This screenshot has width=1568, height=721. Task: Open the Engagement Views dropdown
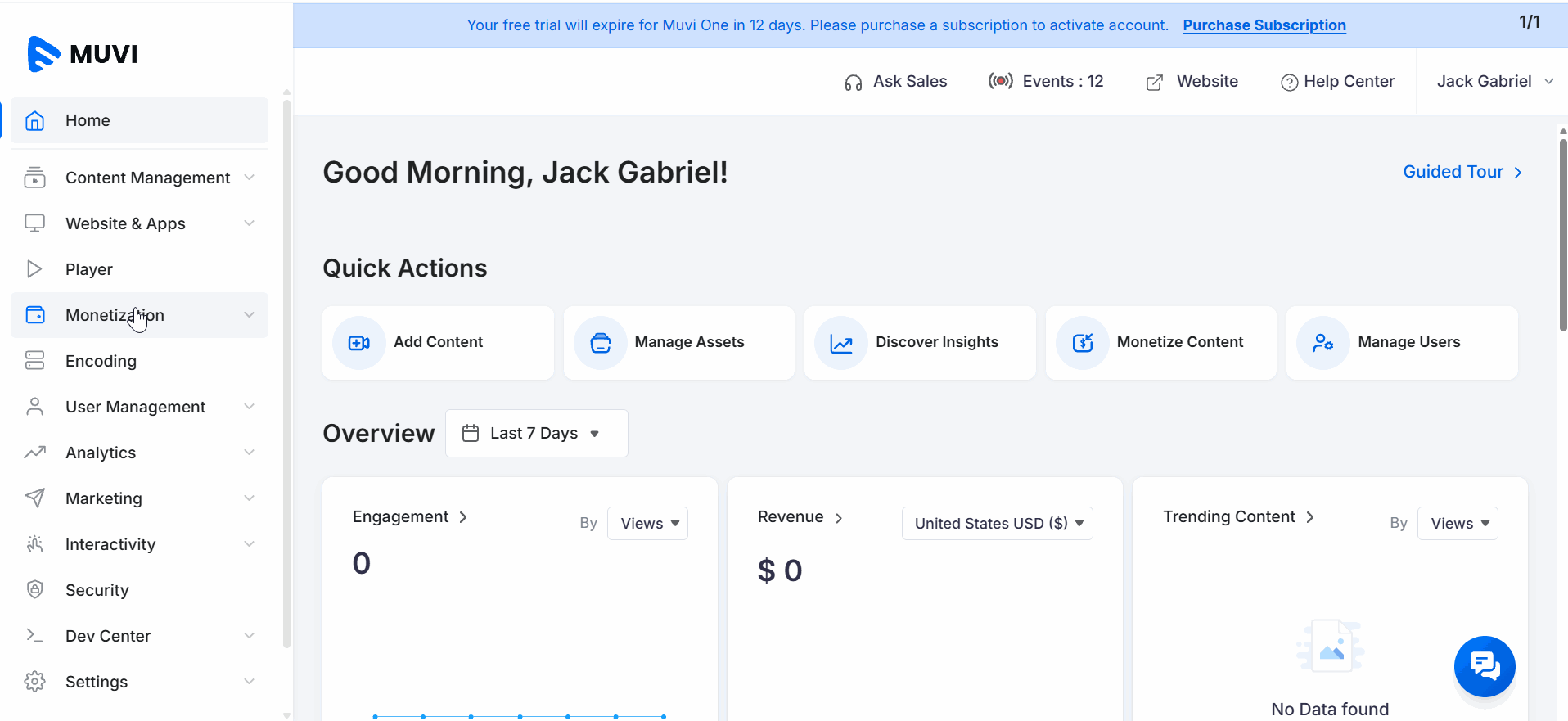tap(647, 524)
